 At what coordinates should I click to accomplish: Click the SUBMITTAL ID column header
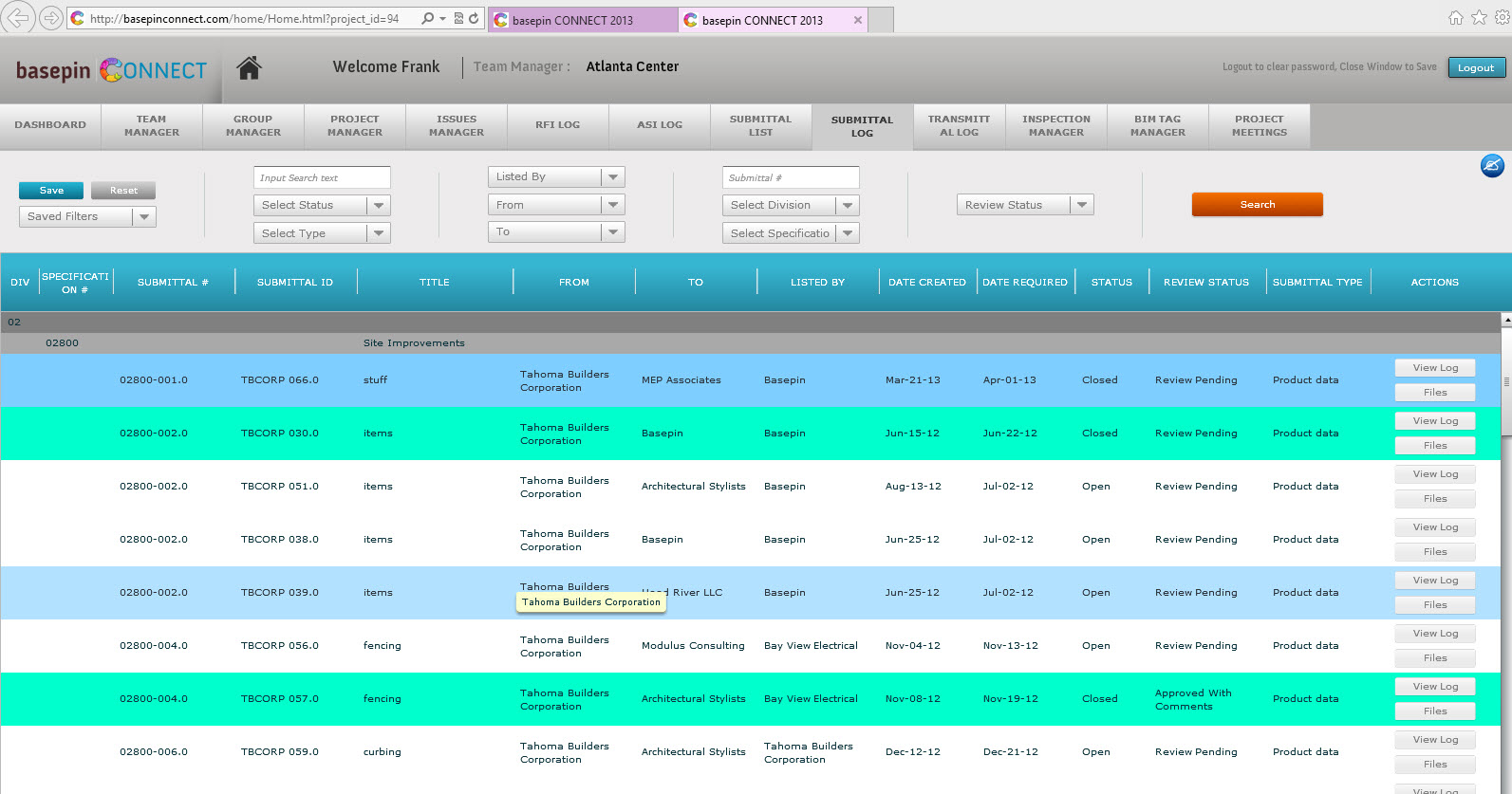coord(295,283)
